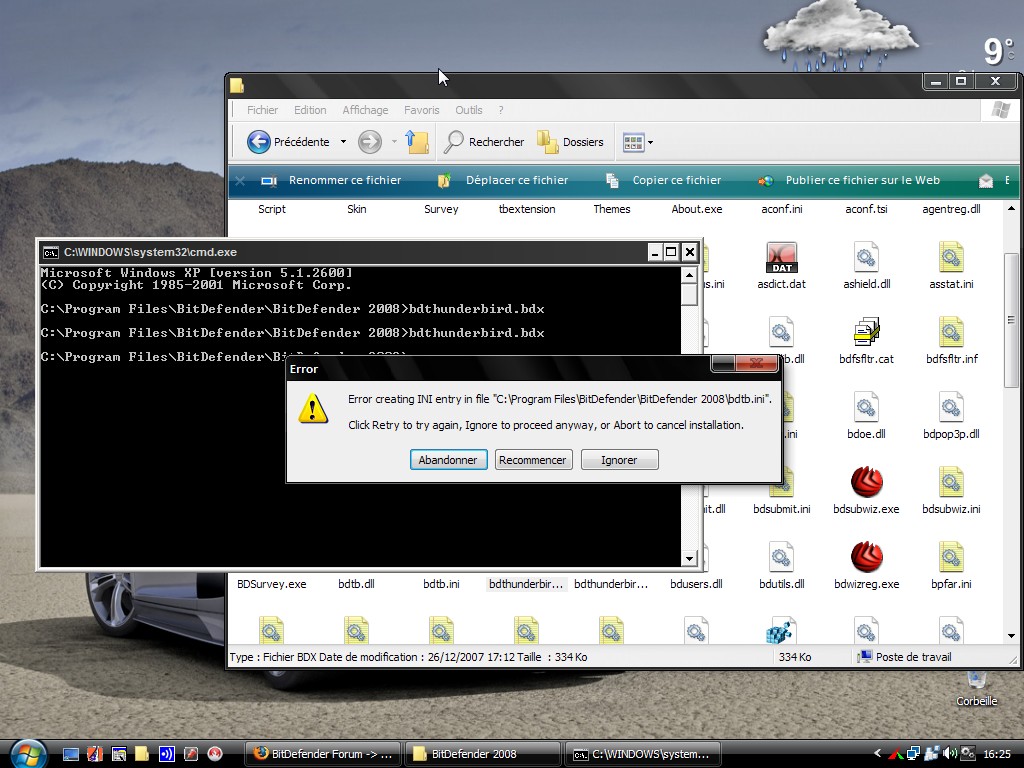Click cmd window scroll down arrow
The image size is (1024, 768).
[x=688, y=558]
